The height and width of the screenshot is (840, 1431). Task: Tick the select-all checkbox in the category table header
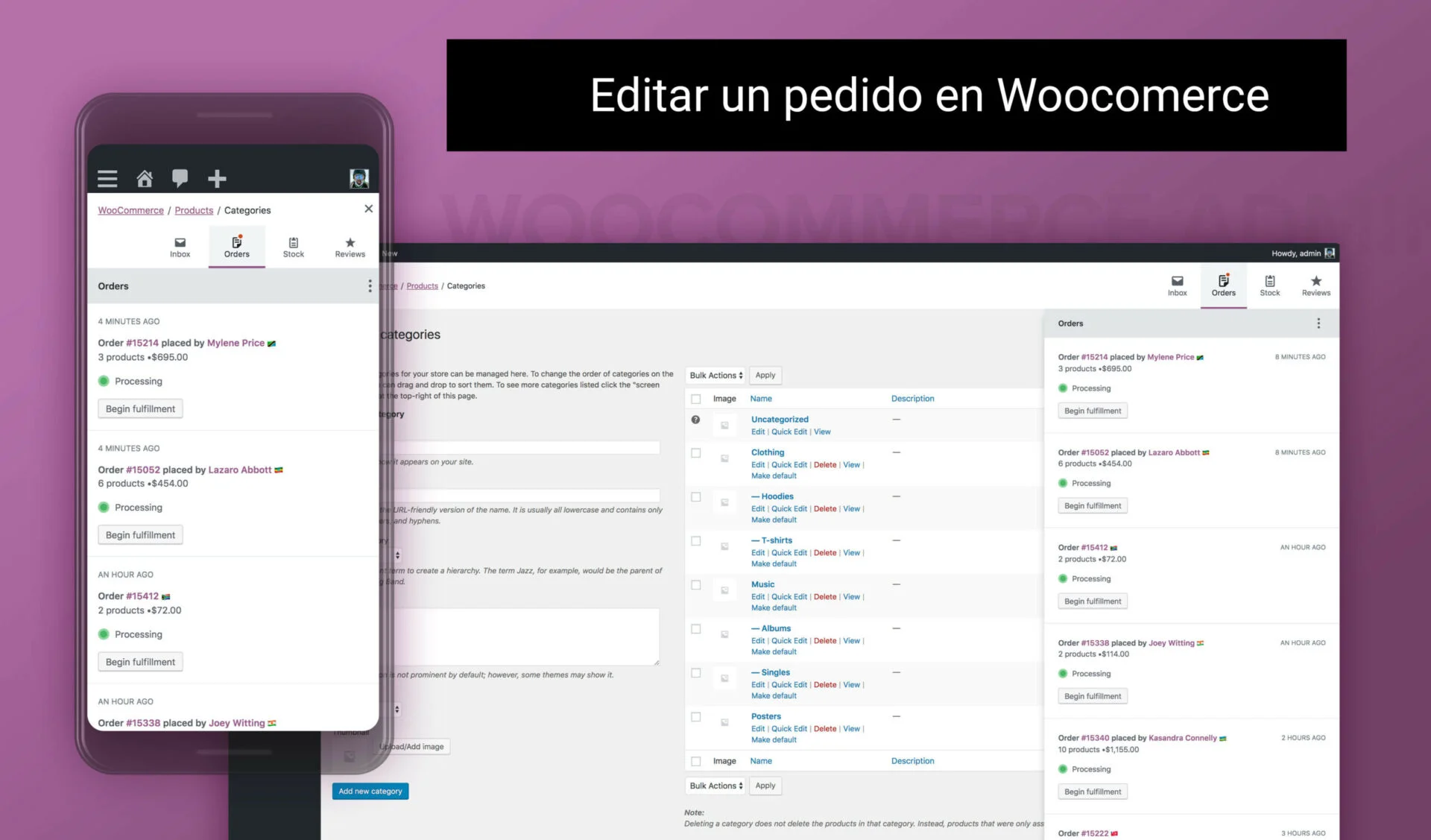695,399
